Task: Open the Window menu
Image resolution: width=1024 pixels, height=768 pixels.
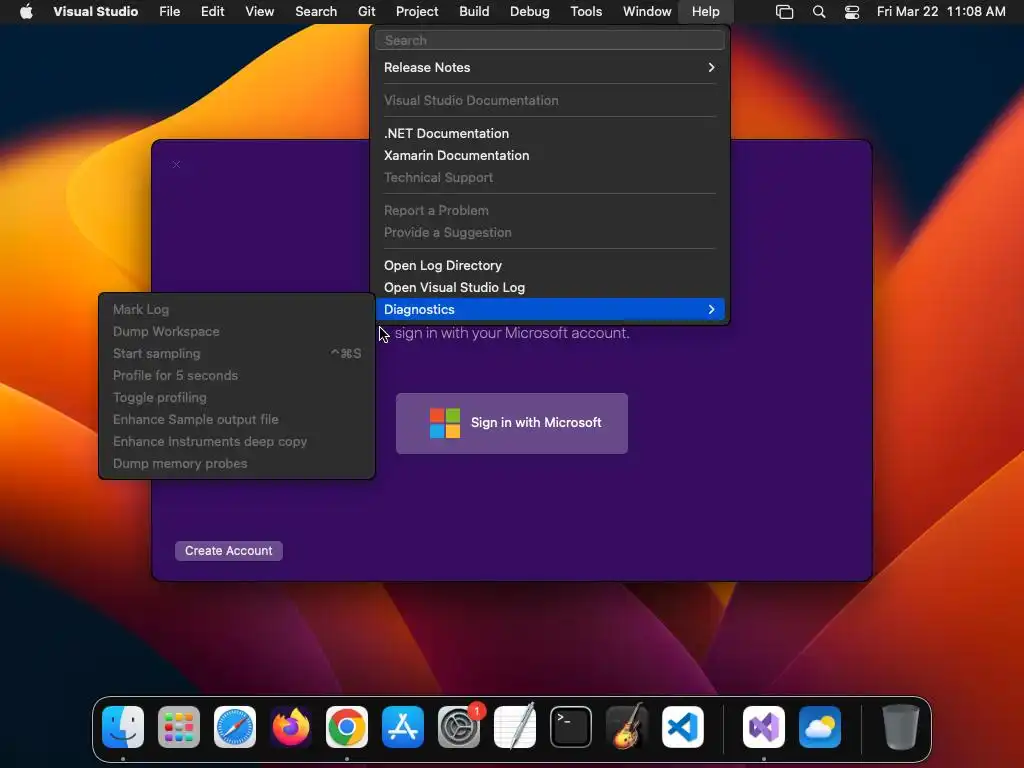Action: click(x=647, y=11)
